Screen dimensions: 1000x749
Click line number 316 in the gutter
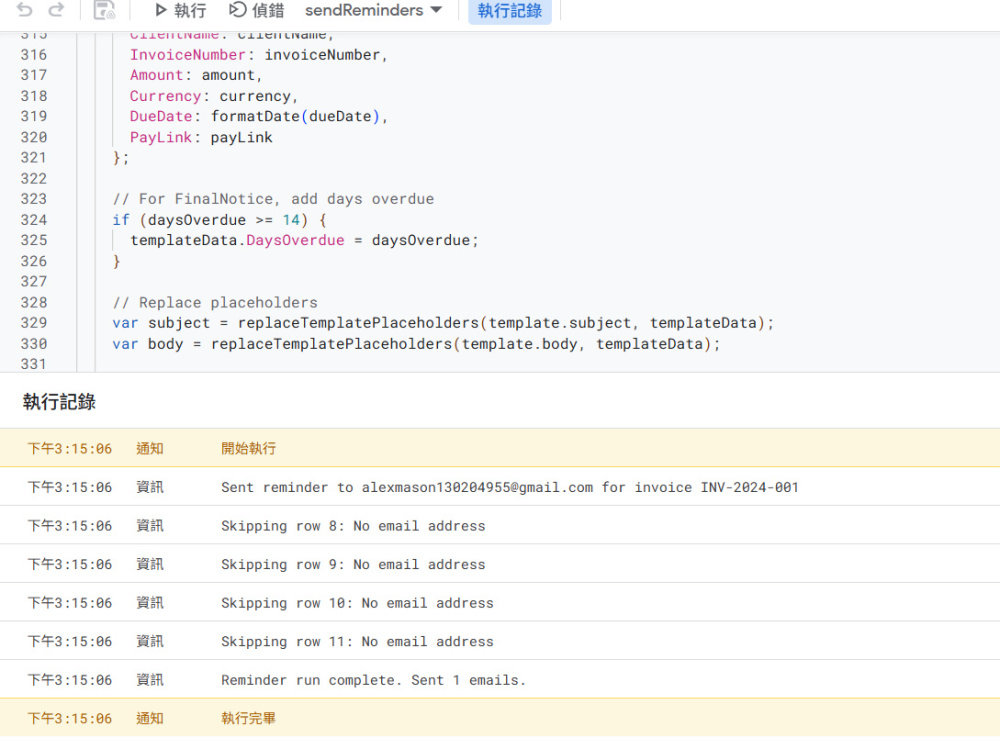[34, 55]
